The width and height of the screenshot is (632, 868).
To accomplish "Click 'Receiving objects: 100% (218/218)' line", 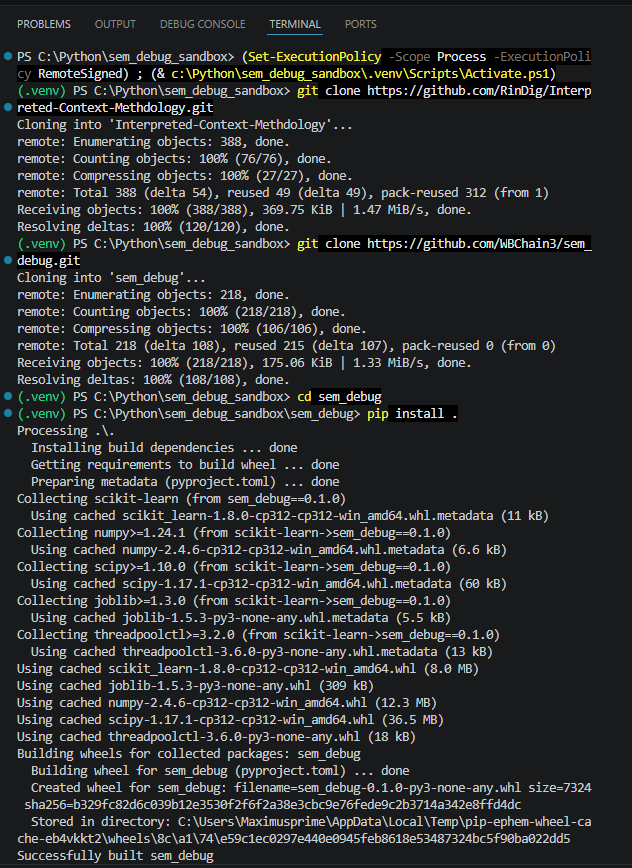I will [x=244, y=363].
